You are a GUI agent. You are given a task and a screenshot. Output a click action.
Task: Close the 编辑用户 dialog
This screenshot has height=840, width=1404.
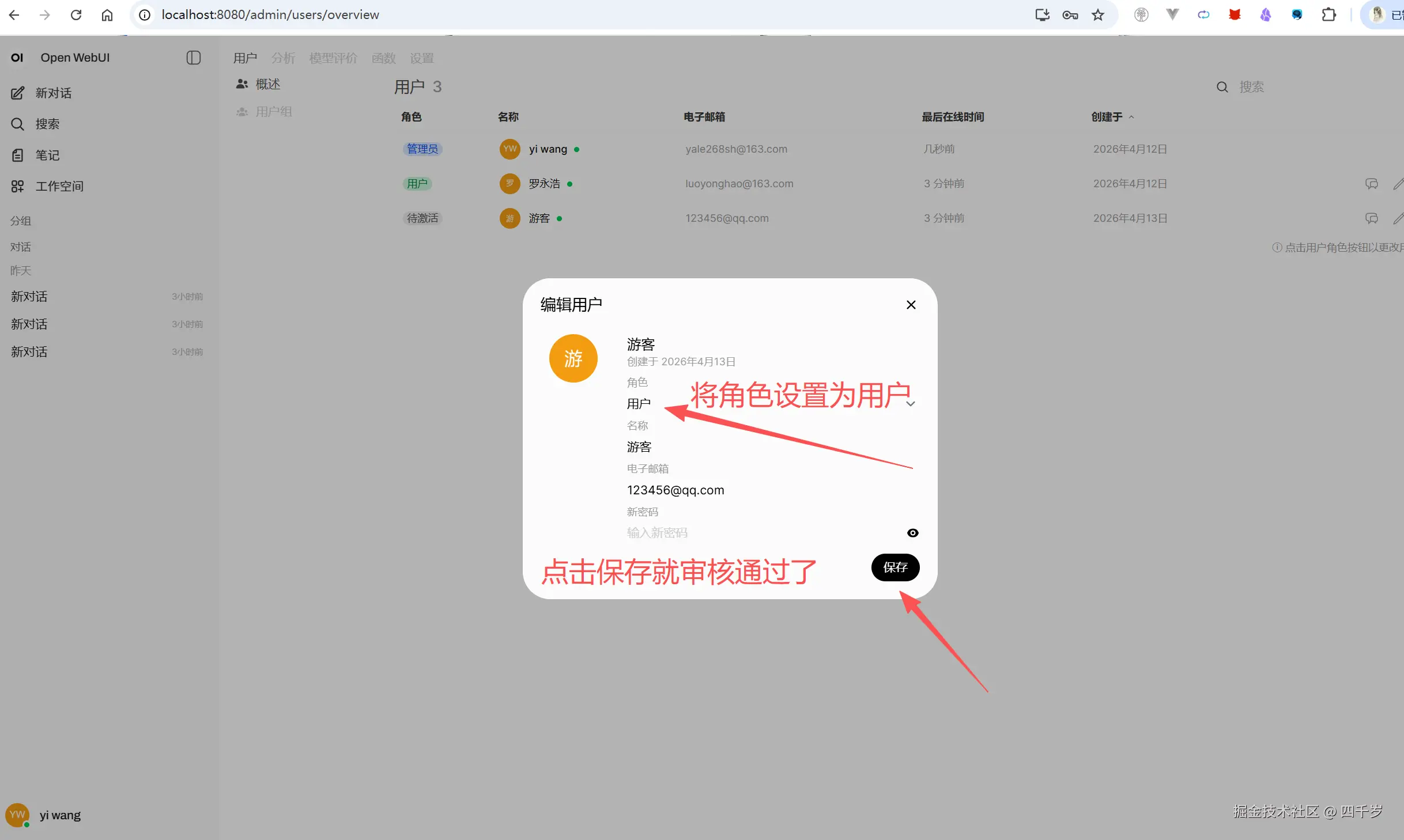point(911,305)
